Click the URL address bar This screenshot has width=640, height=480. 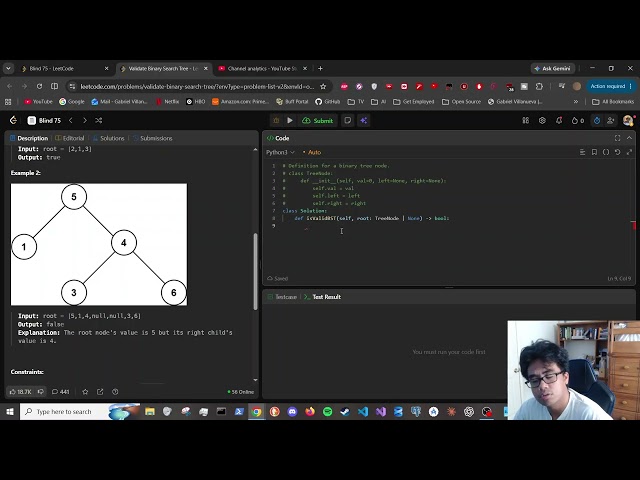pos(198,86)
